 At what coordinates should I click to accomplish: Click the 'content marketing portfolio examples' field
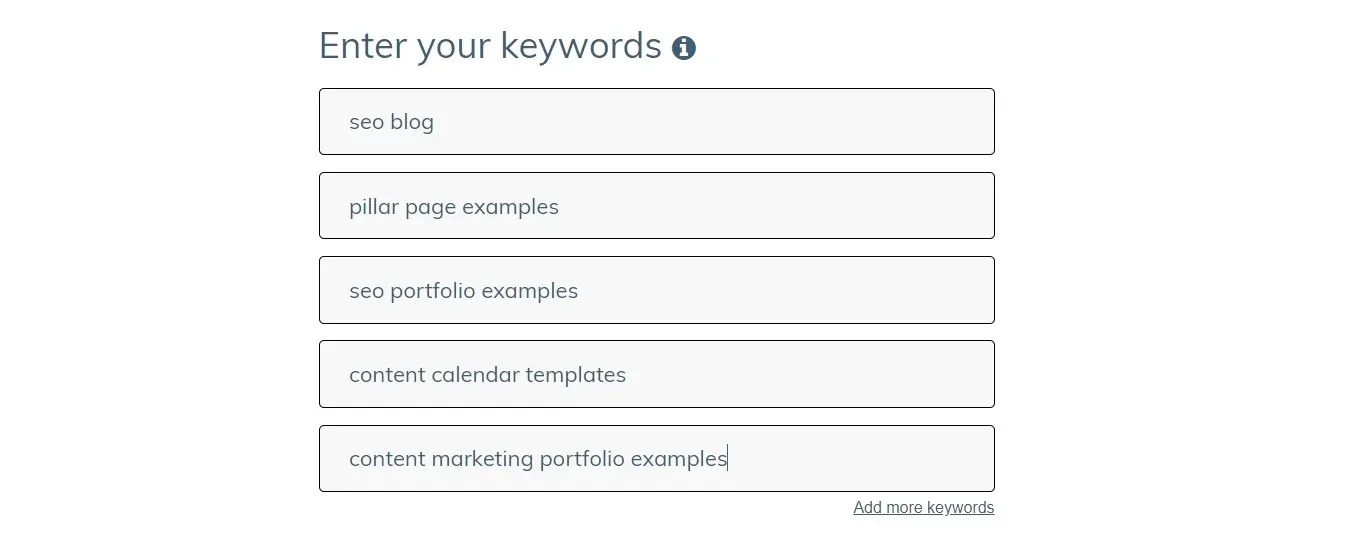pos(657,459)
